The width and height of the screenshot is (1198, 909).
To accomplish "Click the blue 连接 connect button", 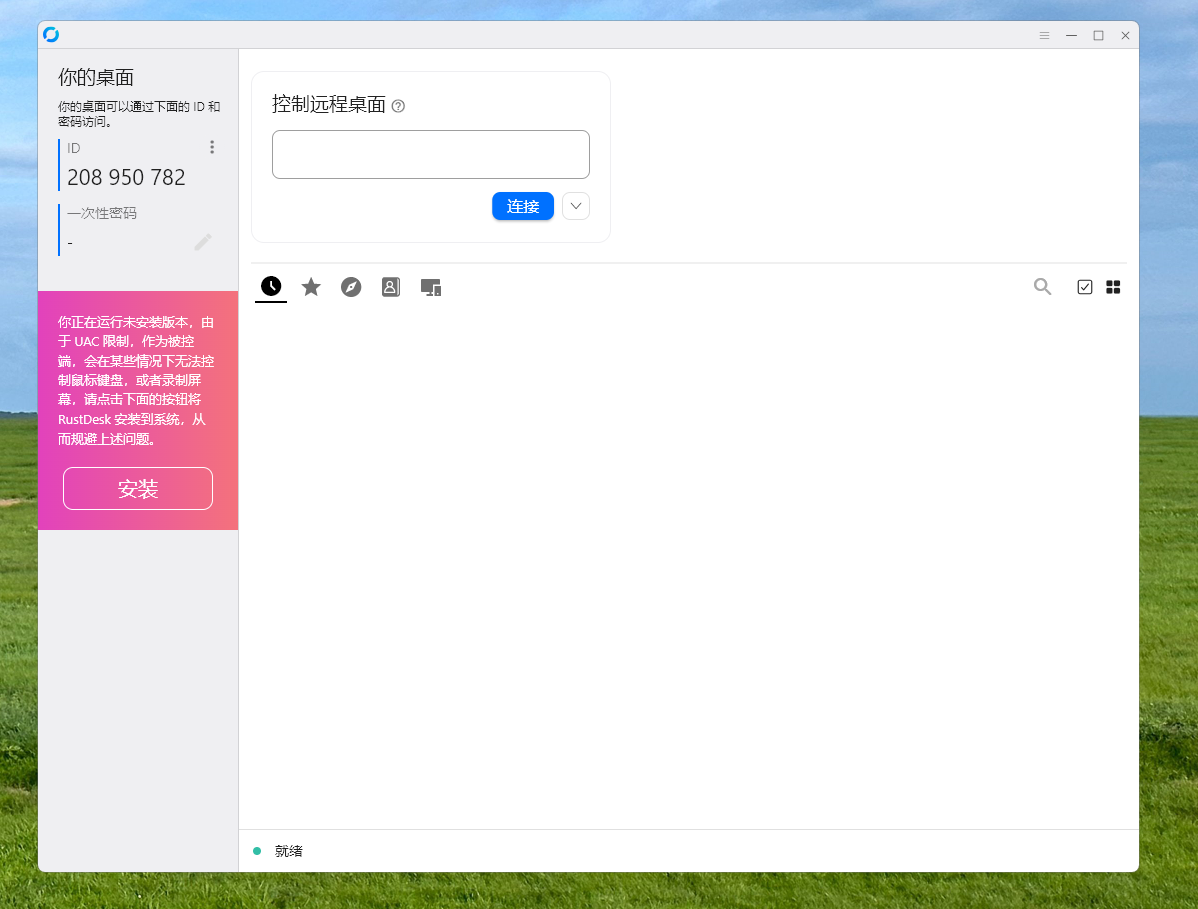I will click(523, 206).
